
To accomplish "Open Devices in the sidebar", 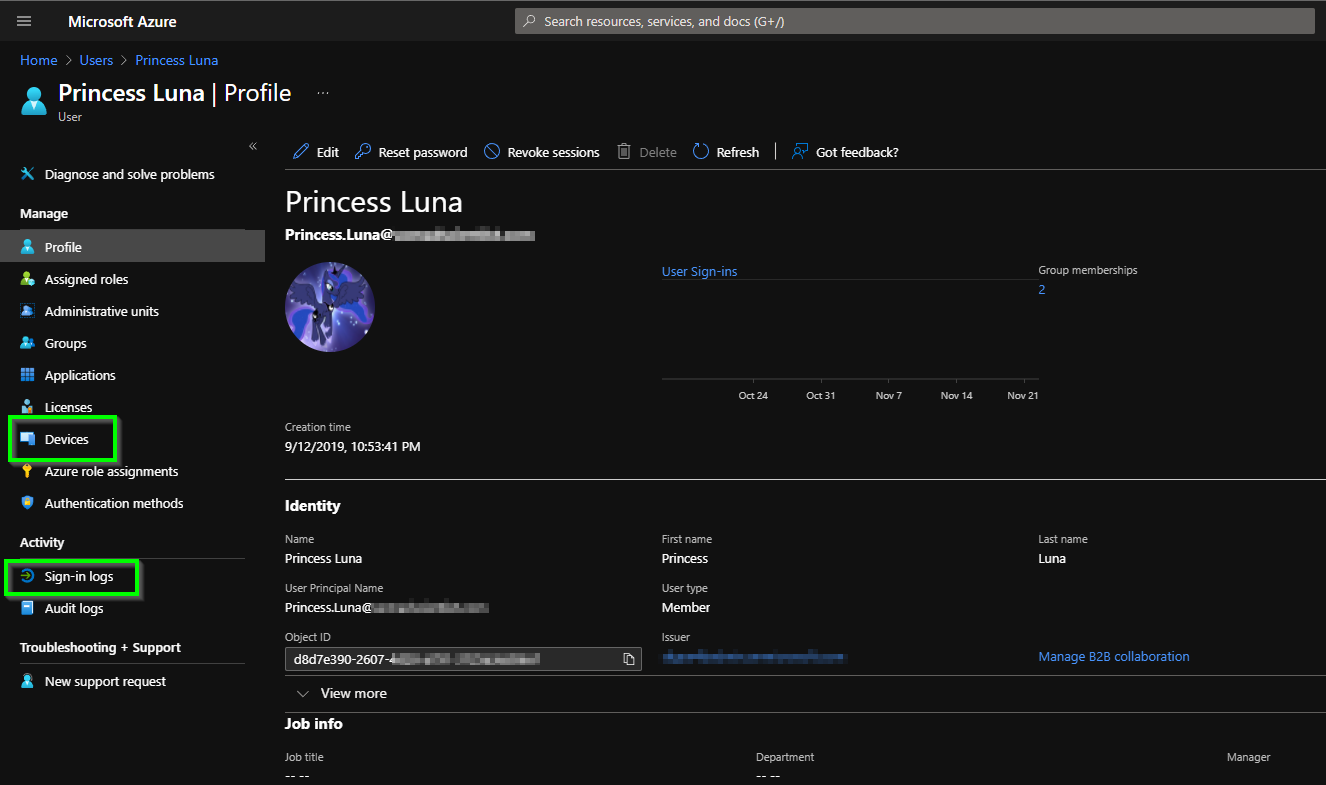I will 67,439.
